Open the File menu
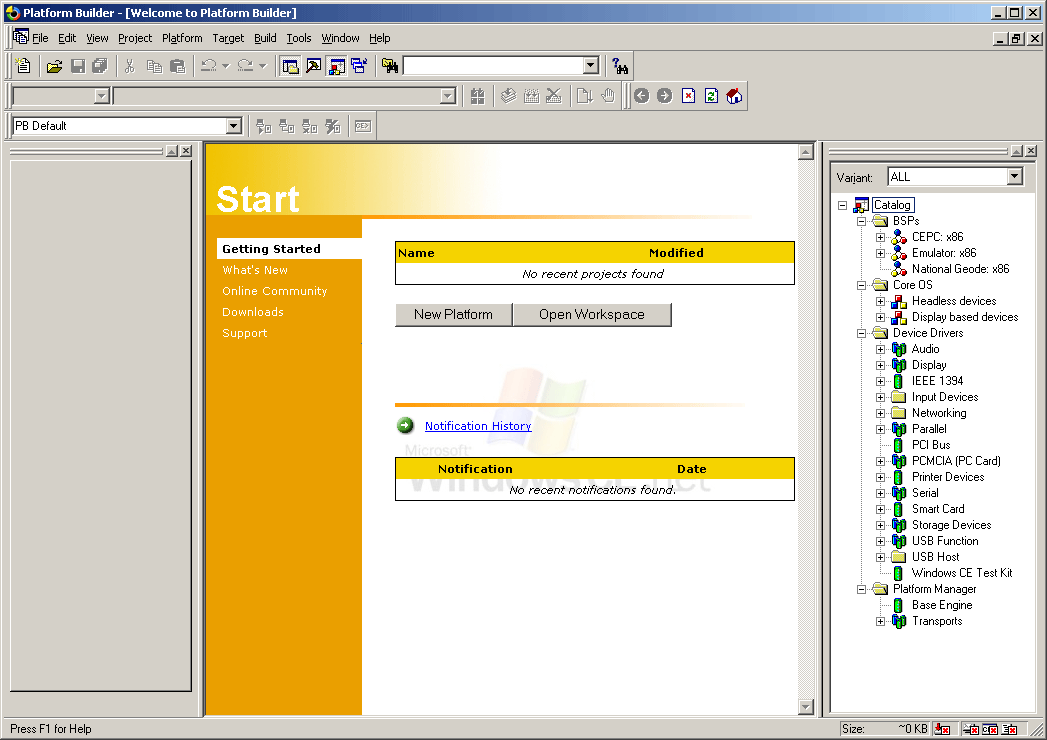This screenshot has width=1047, height=740. coord(40,38)
